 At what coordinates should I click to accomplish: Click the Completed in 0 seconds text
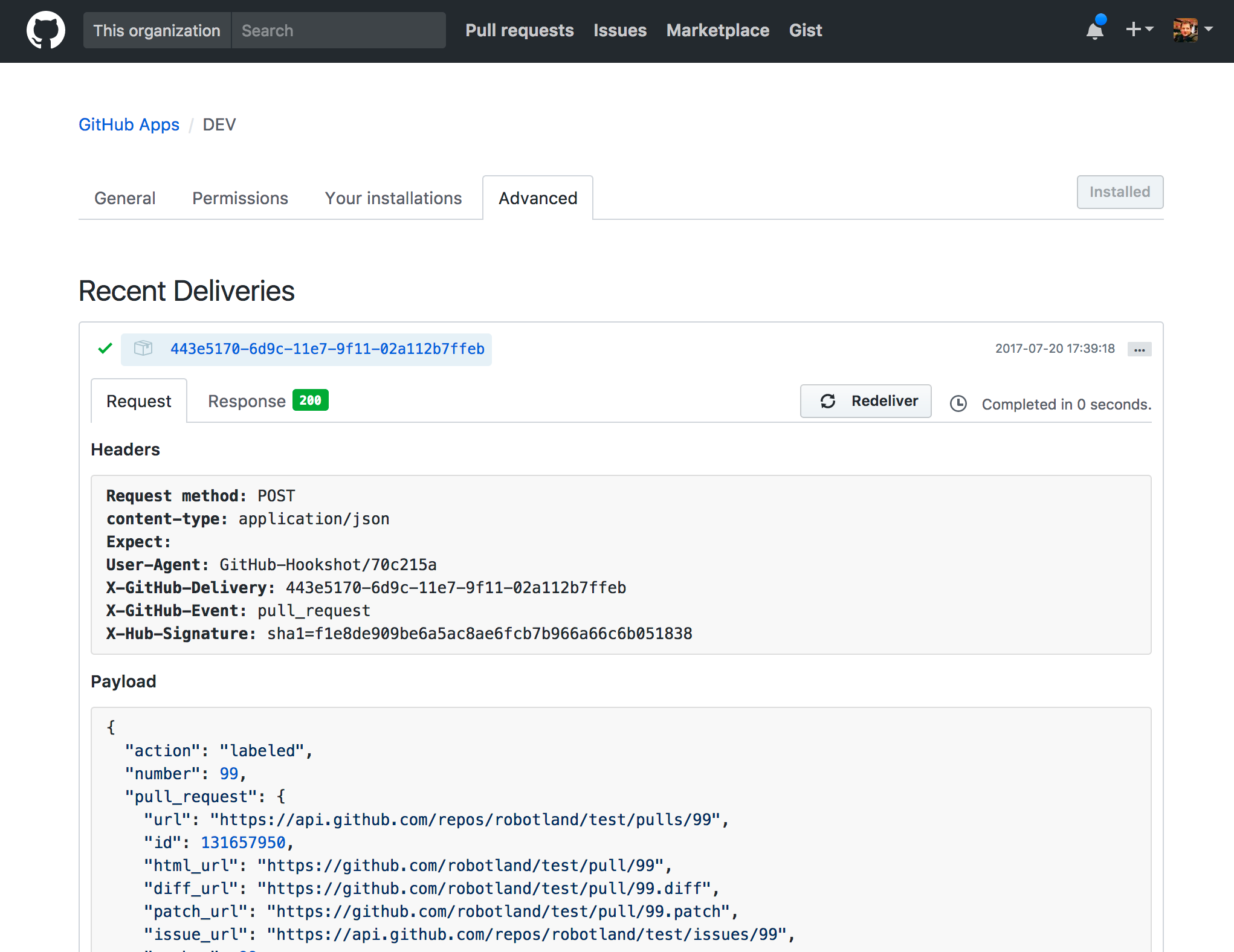coord(1066,404)
